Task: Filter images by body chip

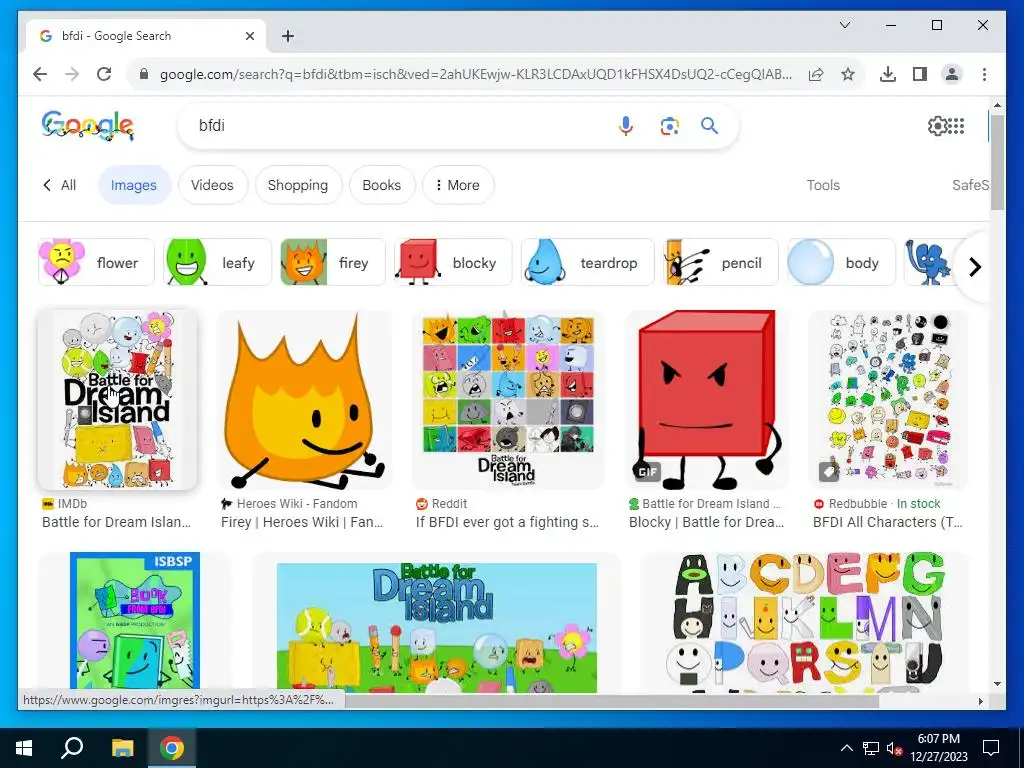Action: coord(841,263)
